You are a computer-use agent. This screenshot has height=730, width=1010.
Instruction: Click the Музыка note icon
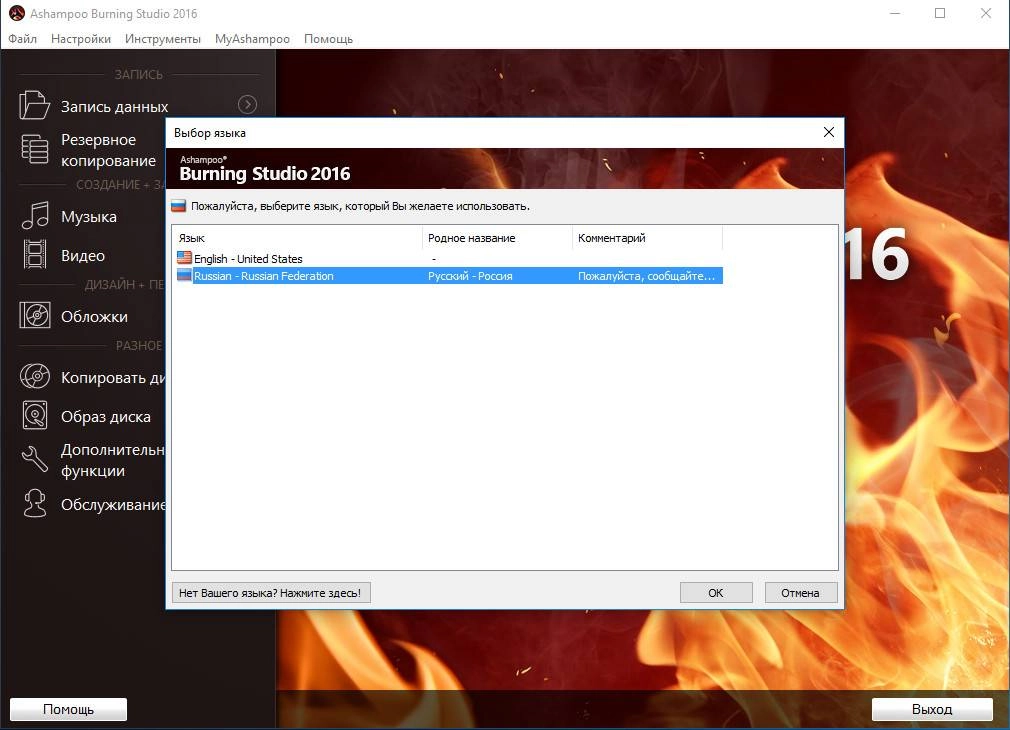tap(35, 216)
